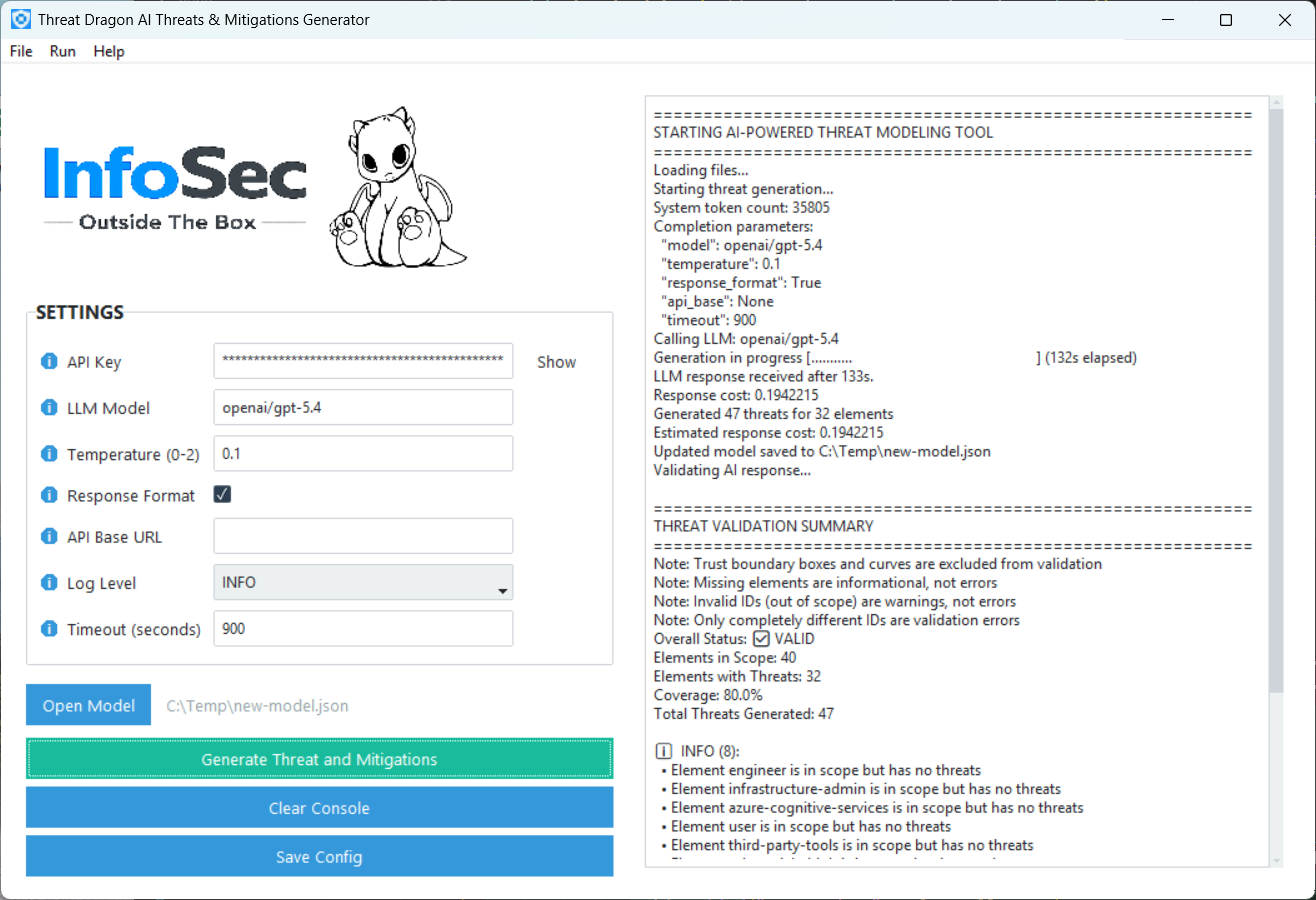Open the File menu

[x=20, y=51]
